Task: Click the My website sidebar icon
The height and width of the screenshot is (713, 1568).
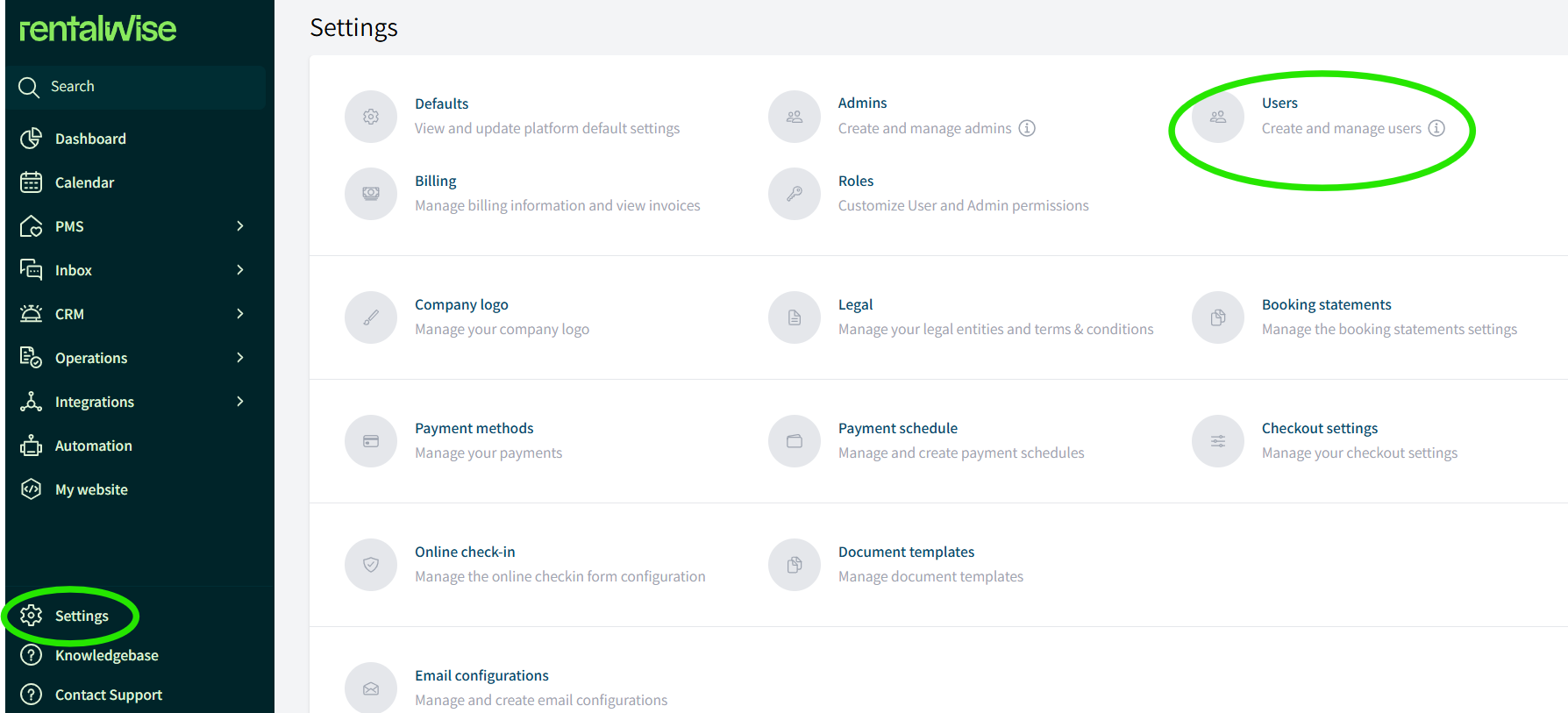Action: (x=31, y=488)
